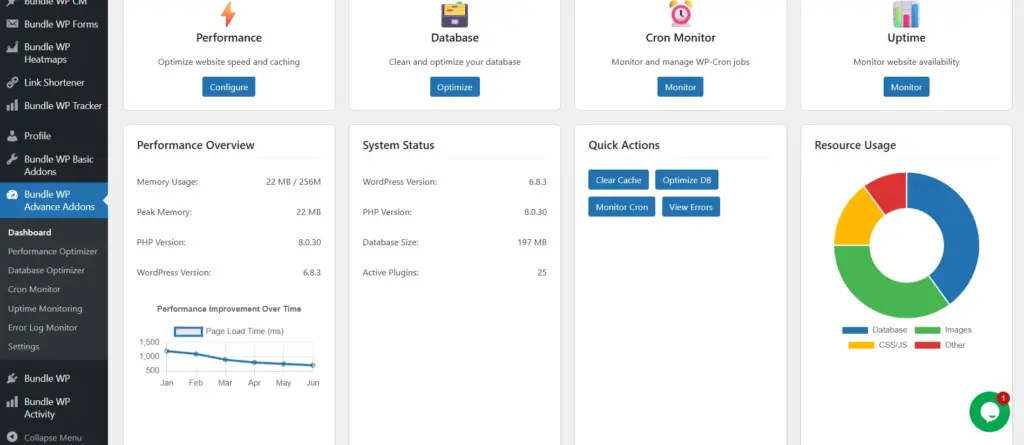Click the Collapse Menu arrow icon
The width and height of the screenshot is (1024, 445).
12,437
